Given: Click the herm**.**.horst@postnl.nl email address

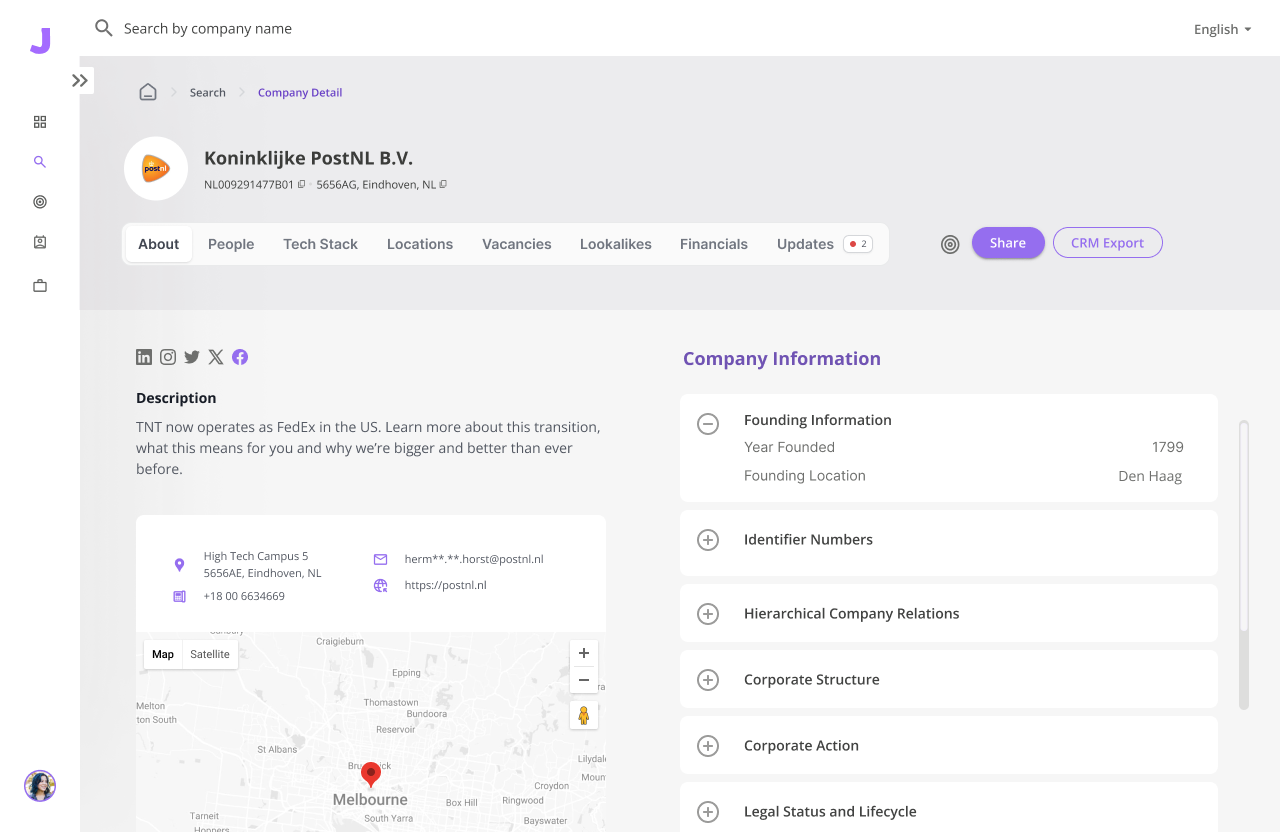Looking at the screenshot, I should [474, 560].
